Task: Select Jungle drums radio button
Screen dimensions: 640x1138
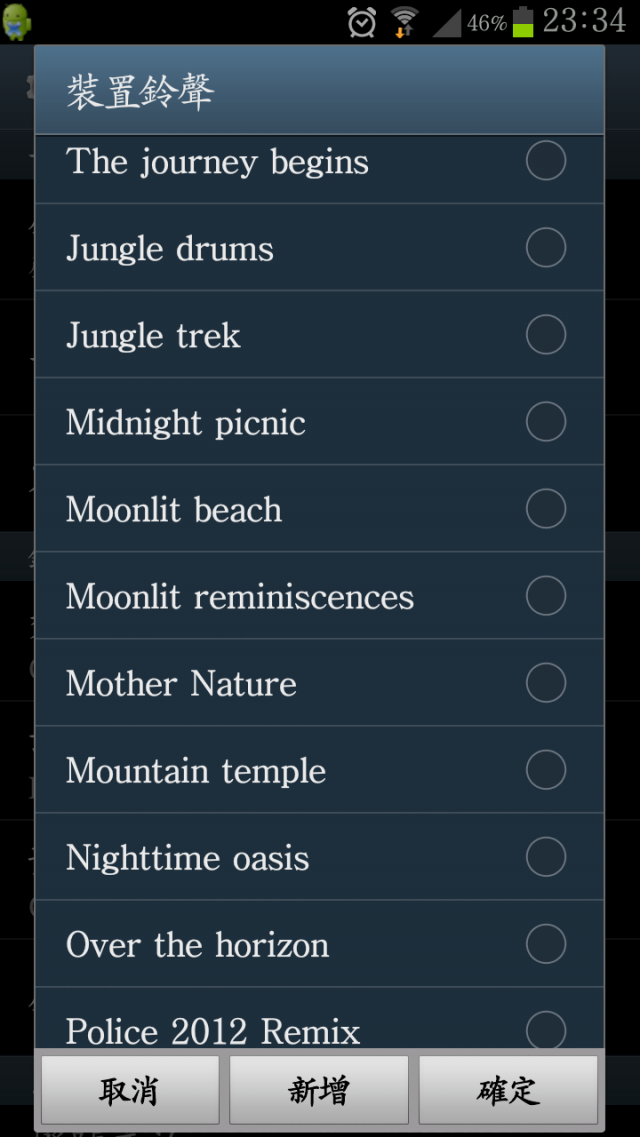Action: tap(546, 247)
